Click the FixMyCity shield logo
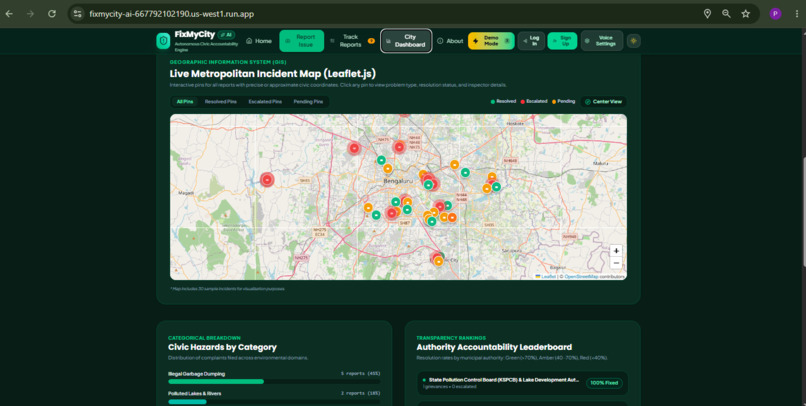The width and height of the screenshot is (806, 406). (163, 41)
